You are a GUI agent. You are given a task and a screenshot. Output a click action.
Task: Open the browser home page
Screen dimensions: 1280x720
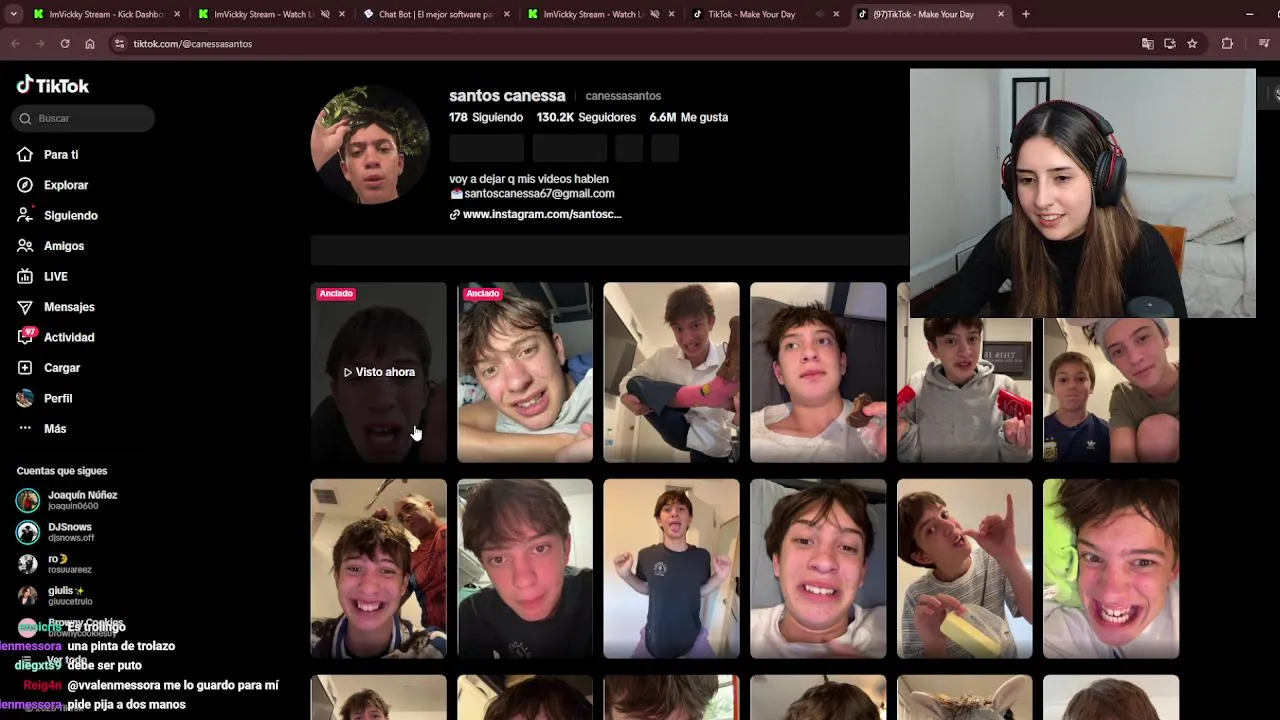(90, 44)
